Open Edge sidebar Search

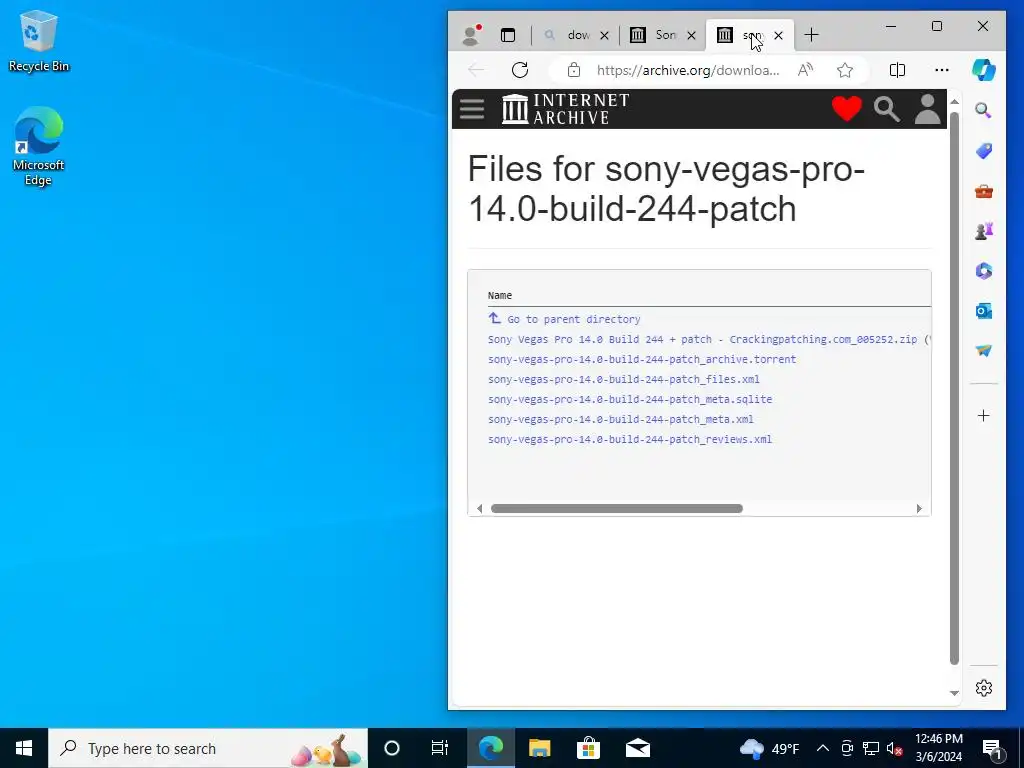[x=984, y=110]
